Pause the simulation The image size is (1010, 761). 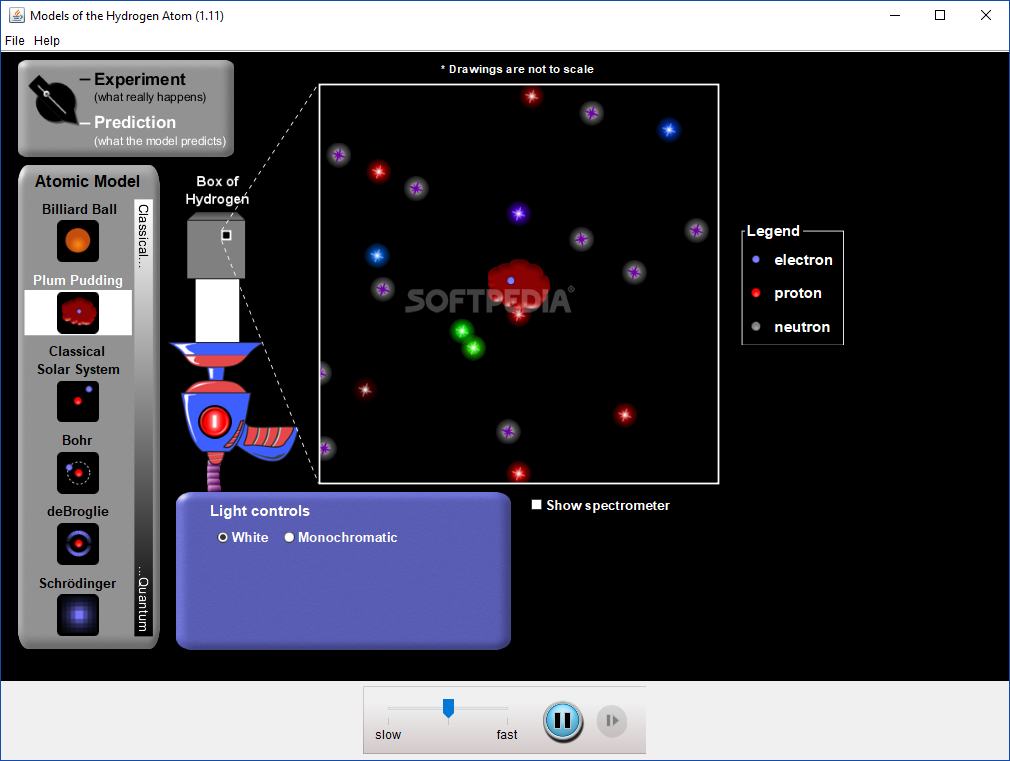(x=563, y=720)
